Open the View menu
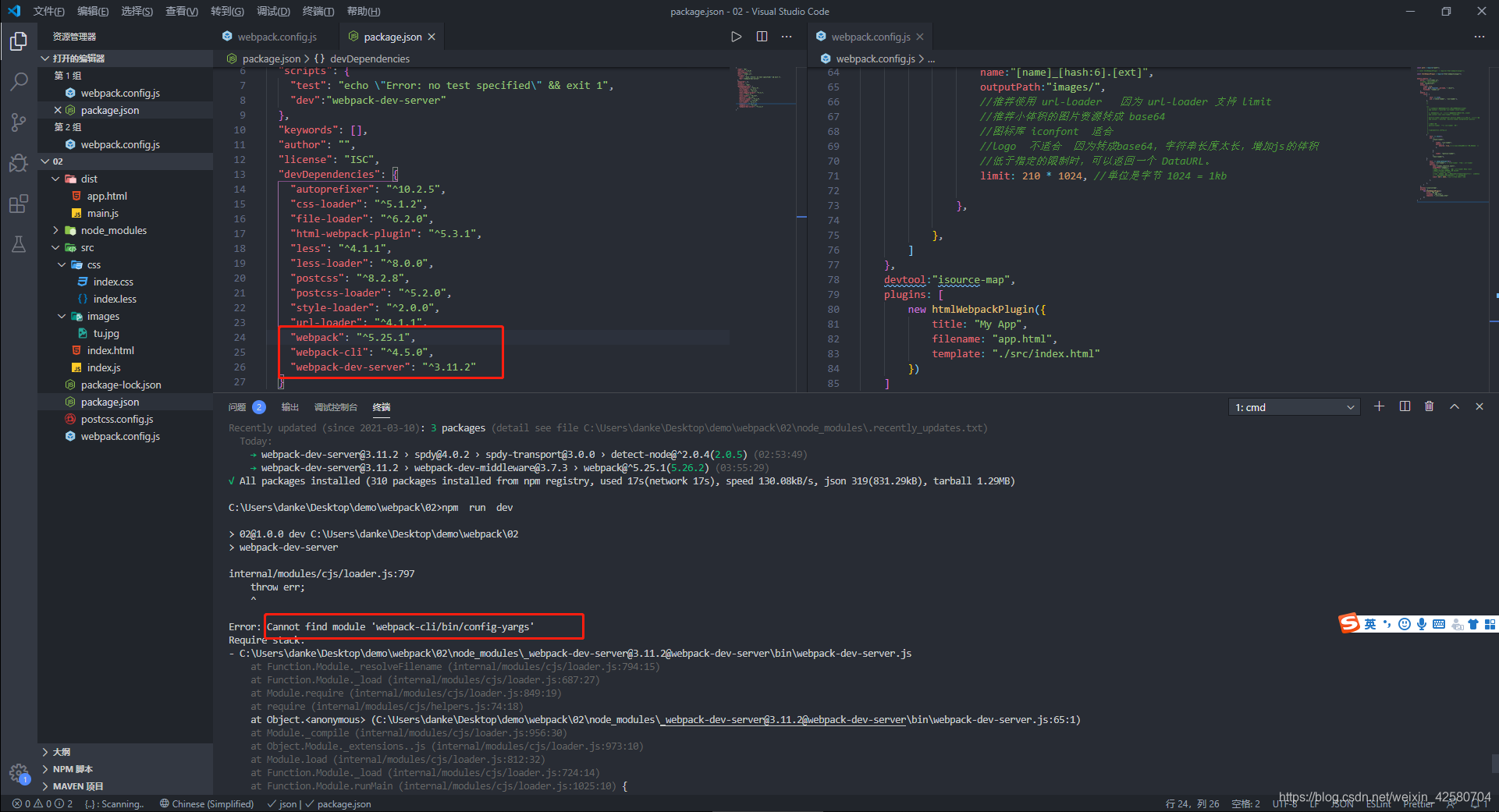This screenshot has height=812, width=1499. click(182, 11)
